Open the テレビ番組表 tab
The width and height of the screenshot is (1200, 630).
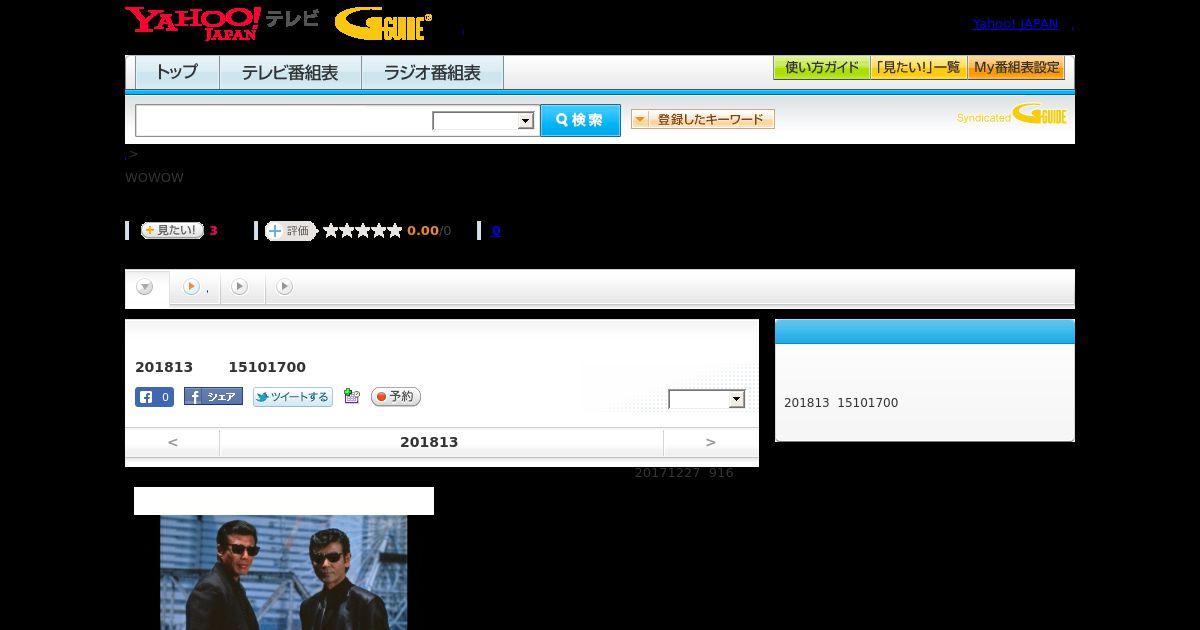[290, 72]
